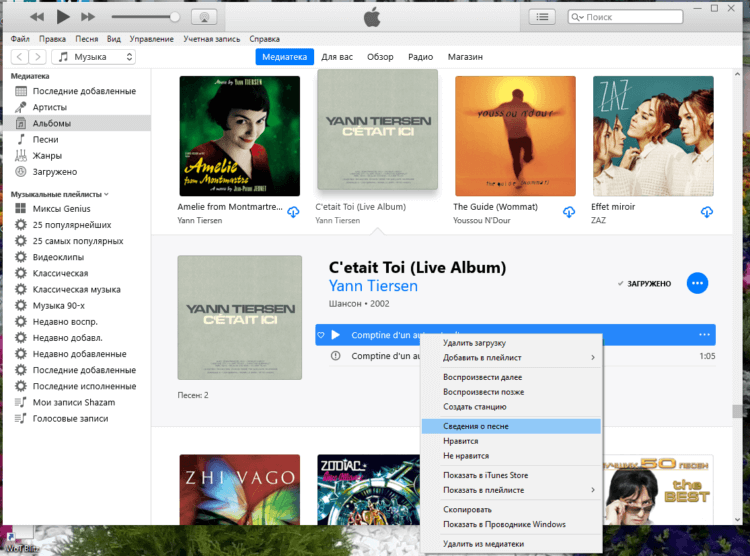750x556 pixels.
Task: Download The Guide (Wommat) via cloud icon
Action: tap(569, 212)
